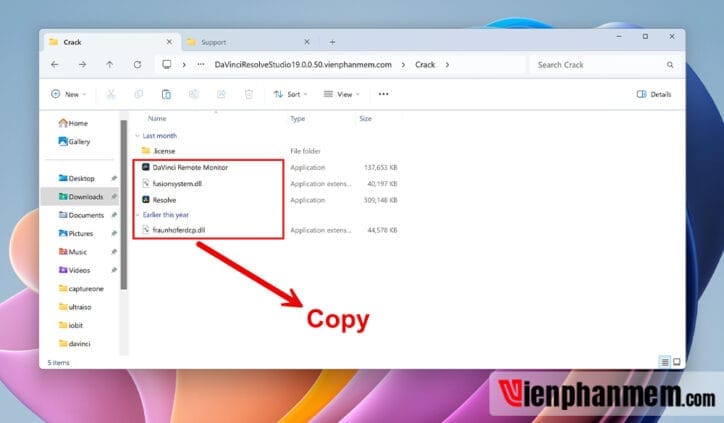Minimize the File Explorer window
The height and width of the screenshot is (423, 724).
tap(619, 36)
